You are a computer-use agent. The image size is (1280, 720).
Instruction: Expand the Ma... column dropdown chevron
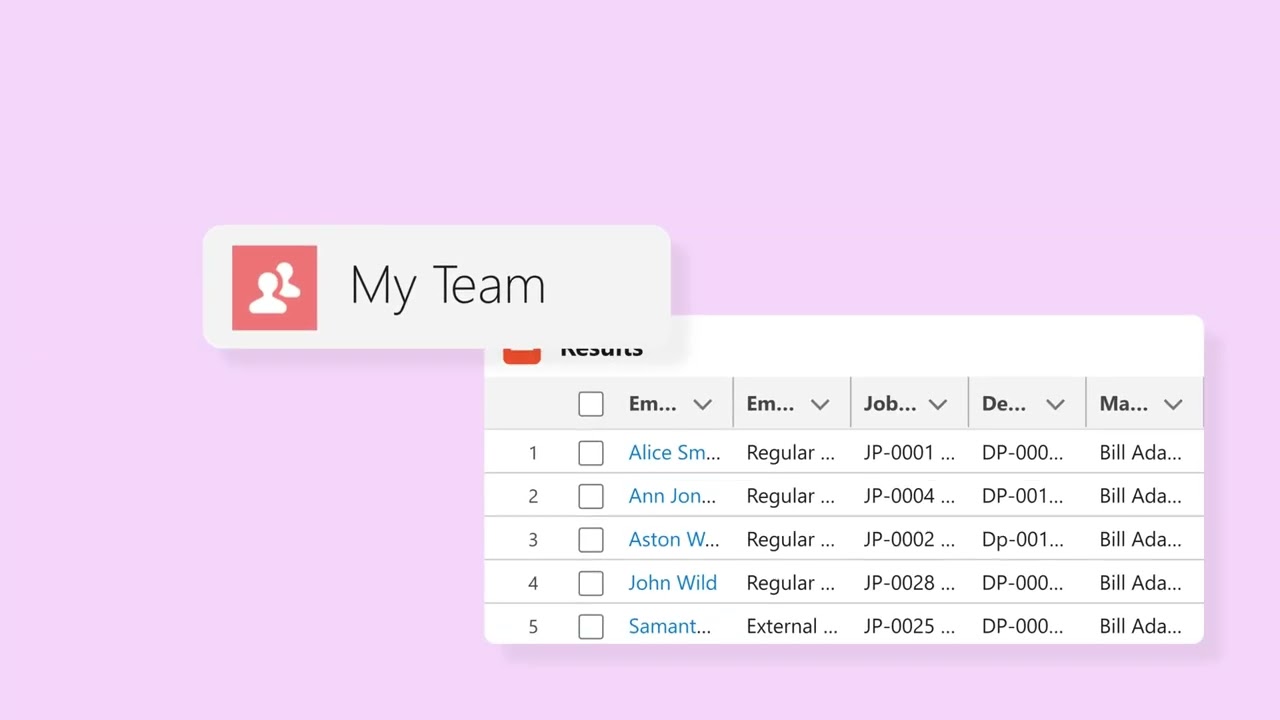1173,404
